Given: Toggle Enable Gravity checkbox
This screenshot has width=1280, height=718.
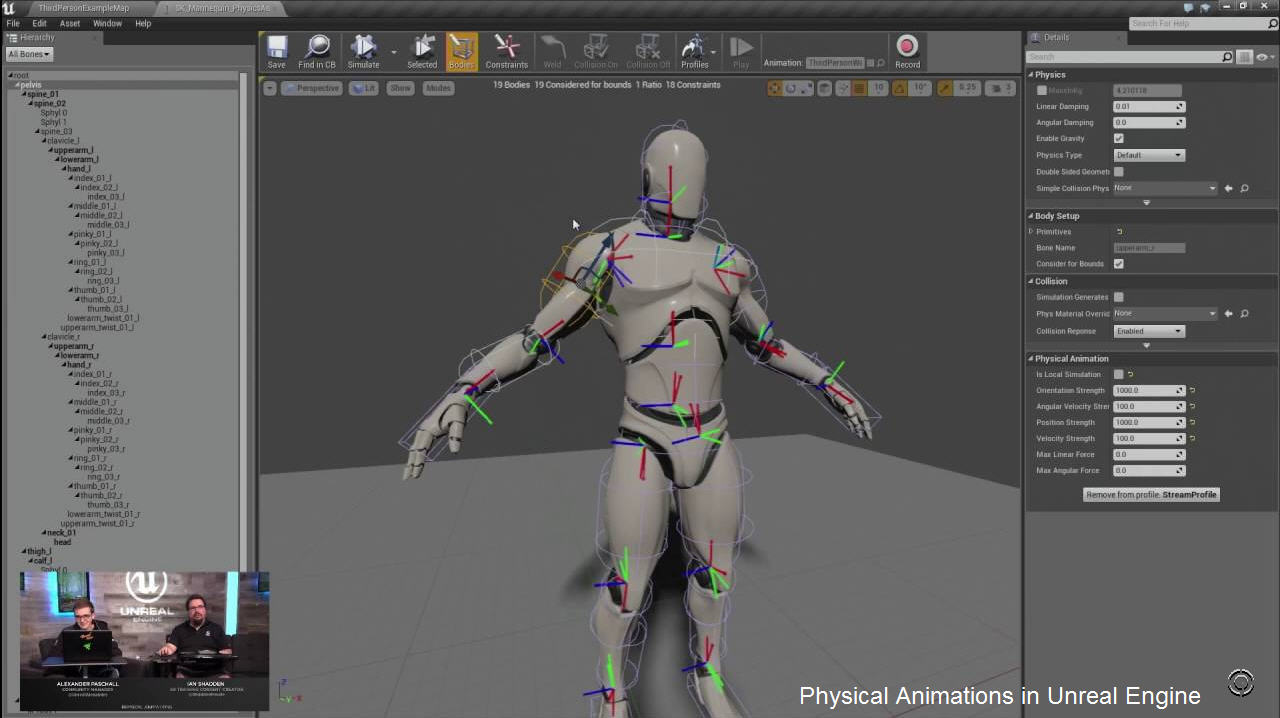Looking at the screenshot, I should pyautogui.click(x=1118, y=138).
